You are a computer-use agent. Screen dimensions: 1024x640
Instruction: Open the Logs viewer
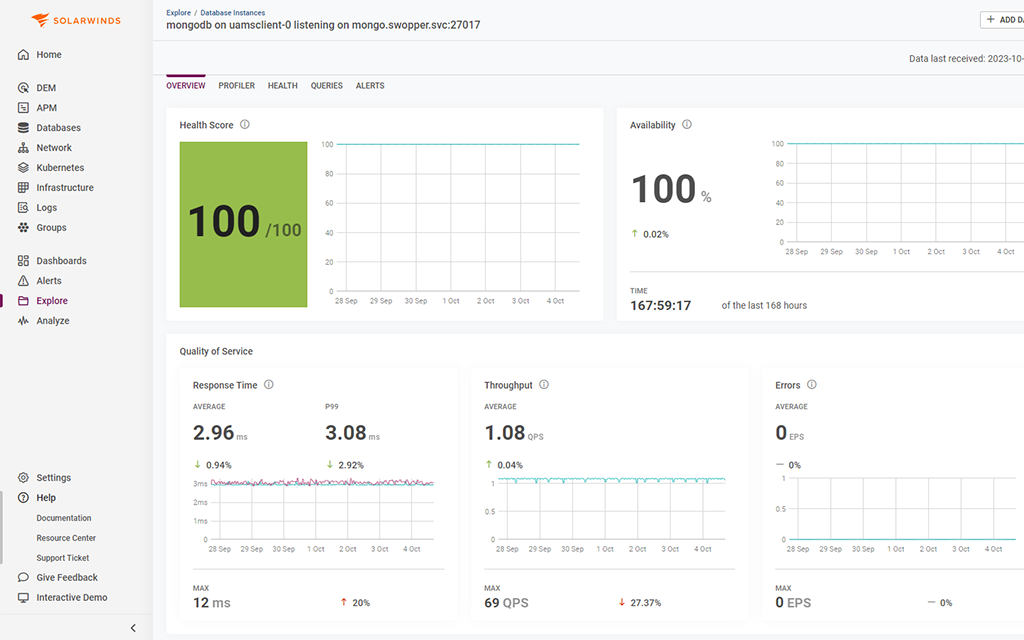[48, 207]
